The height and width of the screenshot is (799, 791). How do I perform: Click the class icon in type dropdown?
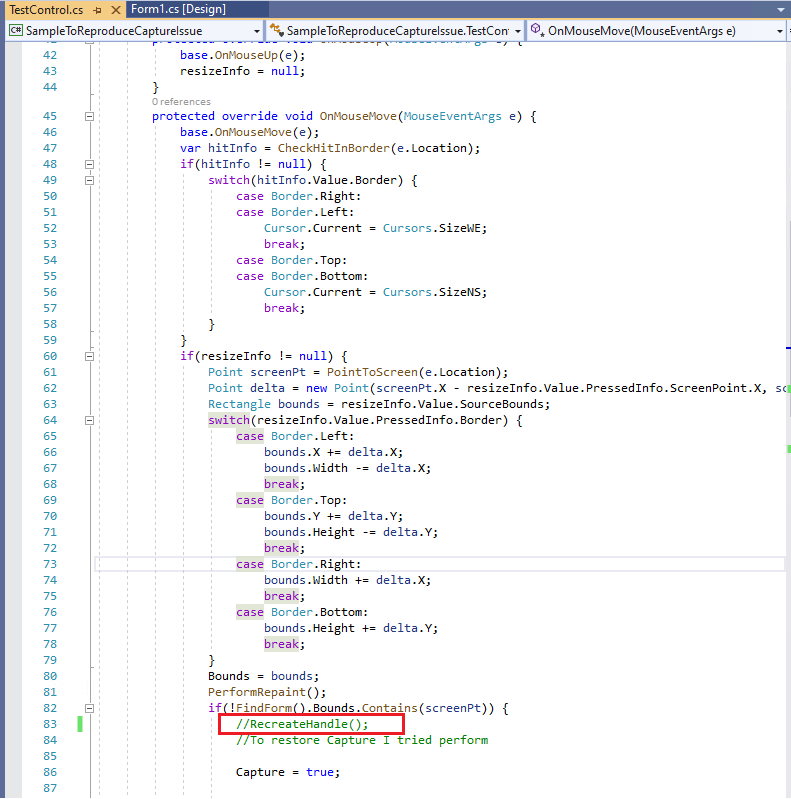(x=277, y=30)
